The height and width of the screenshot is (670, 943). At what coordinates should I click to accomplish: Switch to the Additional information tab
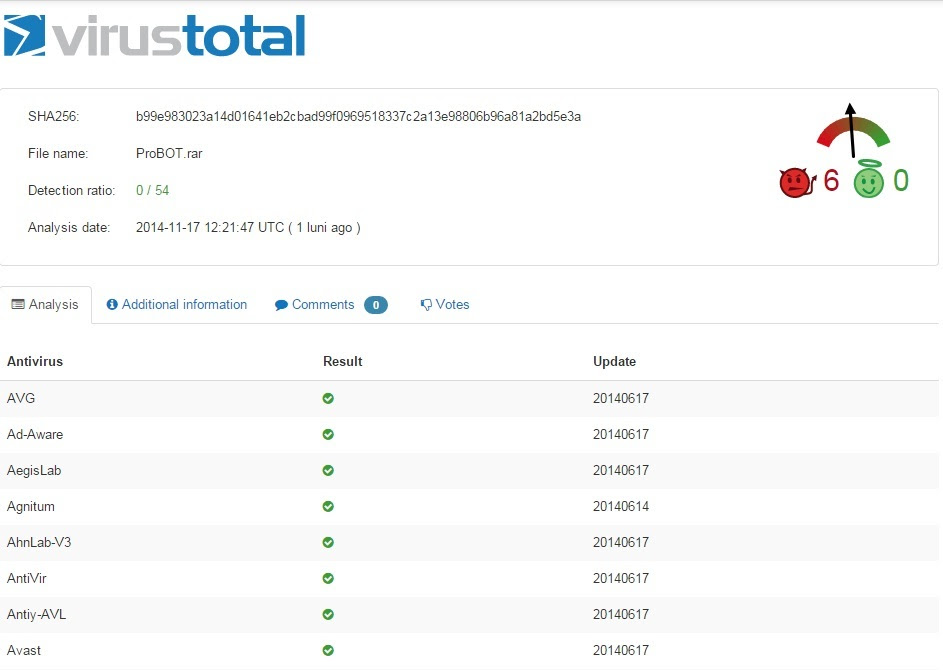(x=177, y=304)
